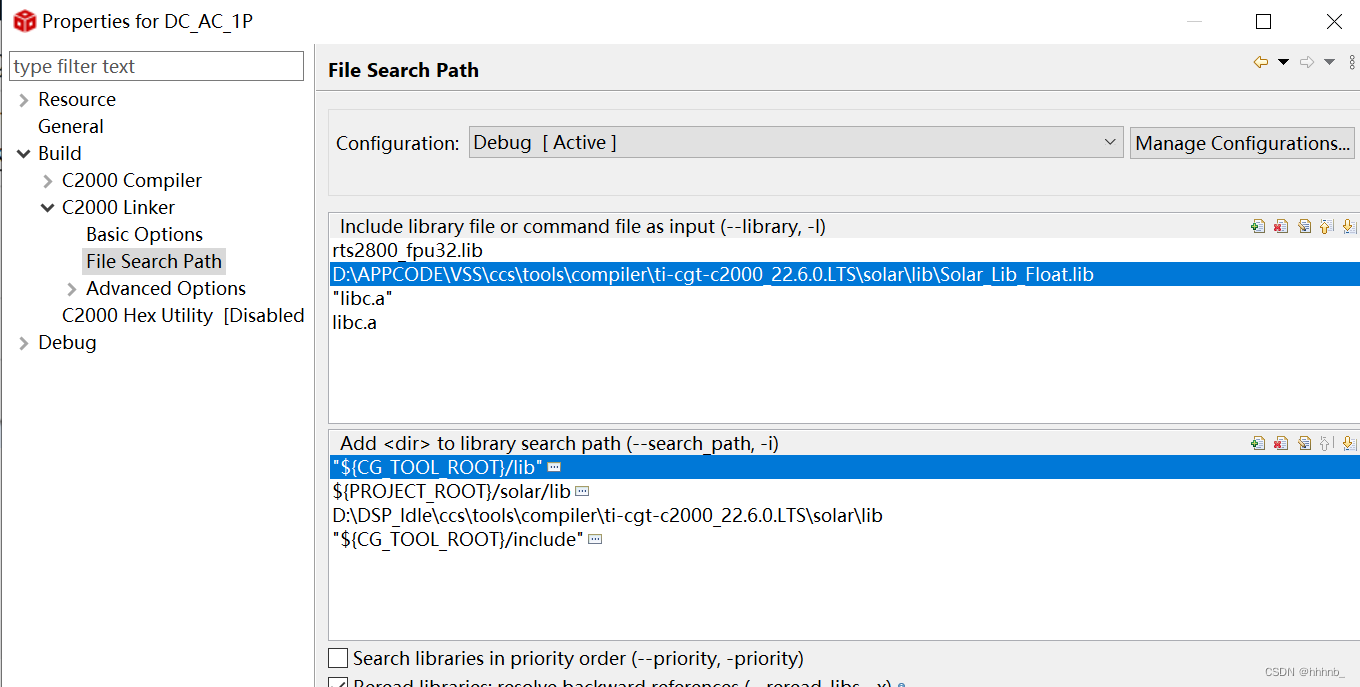1360x687 pixels.
Task: Navigate back using the yellow back arrow
Action: click(x=1261, y=61)
